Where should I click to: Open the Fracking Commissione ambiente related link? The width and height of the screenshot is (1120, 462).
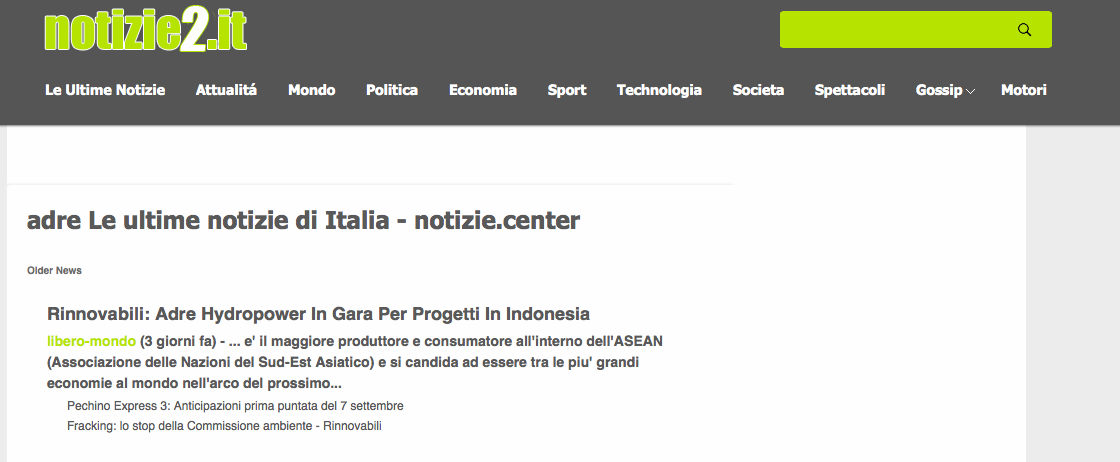pyautogui.click(x=224, y=426)
